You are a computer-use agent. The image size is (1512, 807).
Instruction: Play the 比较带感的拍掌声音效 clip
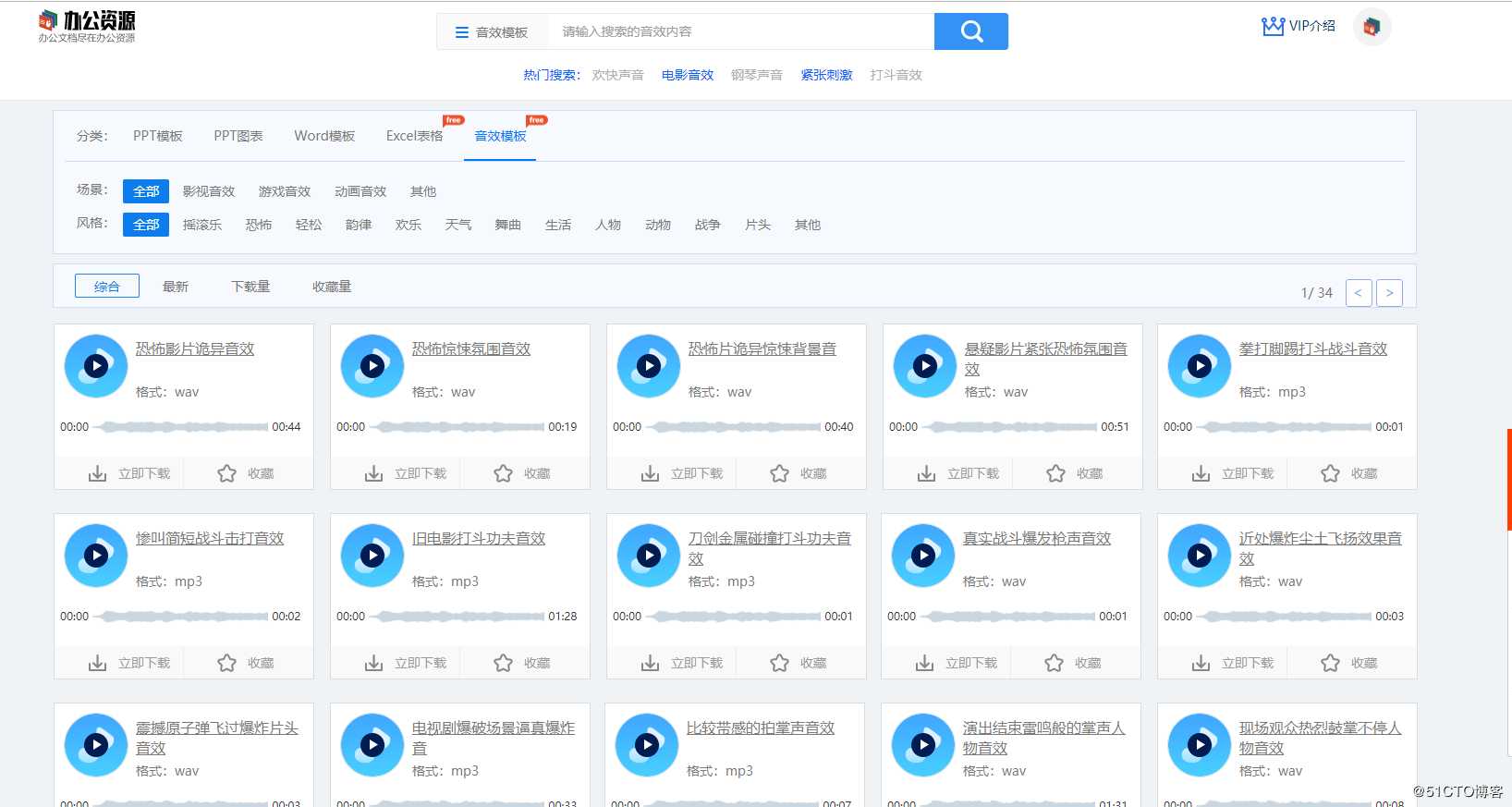pos(647,745)
